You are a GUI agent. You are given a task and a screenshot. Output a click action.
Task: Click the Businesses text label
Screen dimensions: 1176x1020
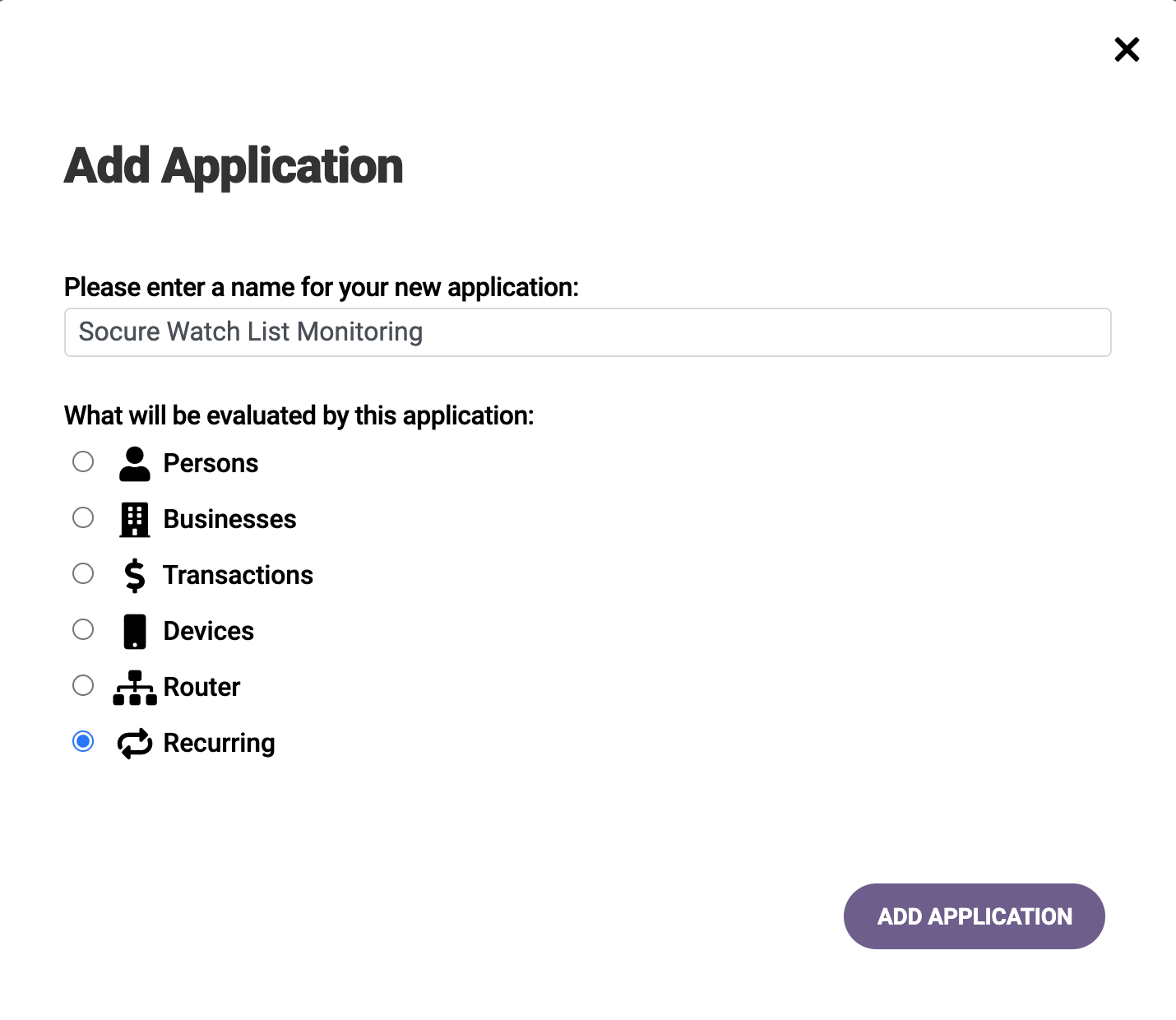click(229, 519)
